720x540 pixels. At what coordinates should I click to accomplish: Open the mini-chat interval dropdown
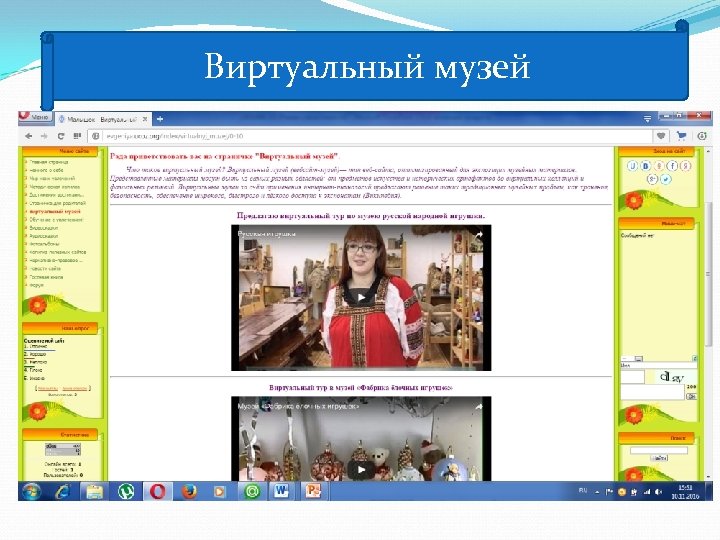tap(632, 359)
